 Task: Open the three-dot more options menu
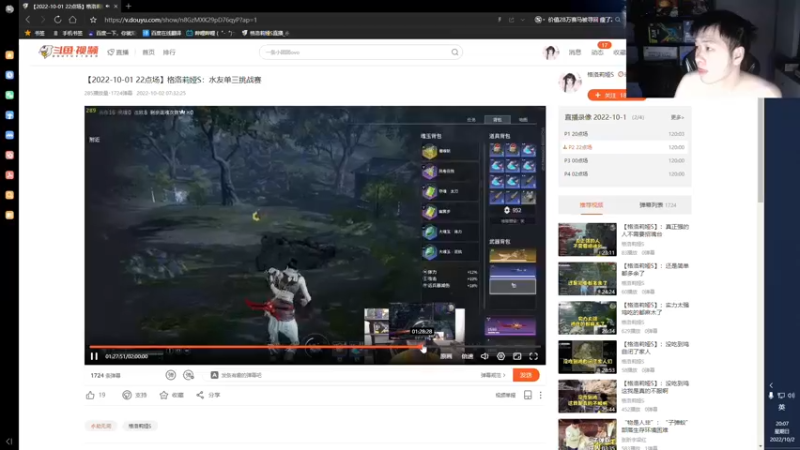coord(540,395)
